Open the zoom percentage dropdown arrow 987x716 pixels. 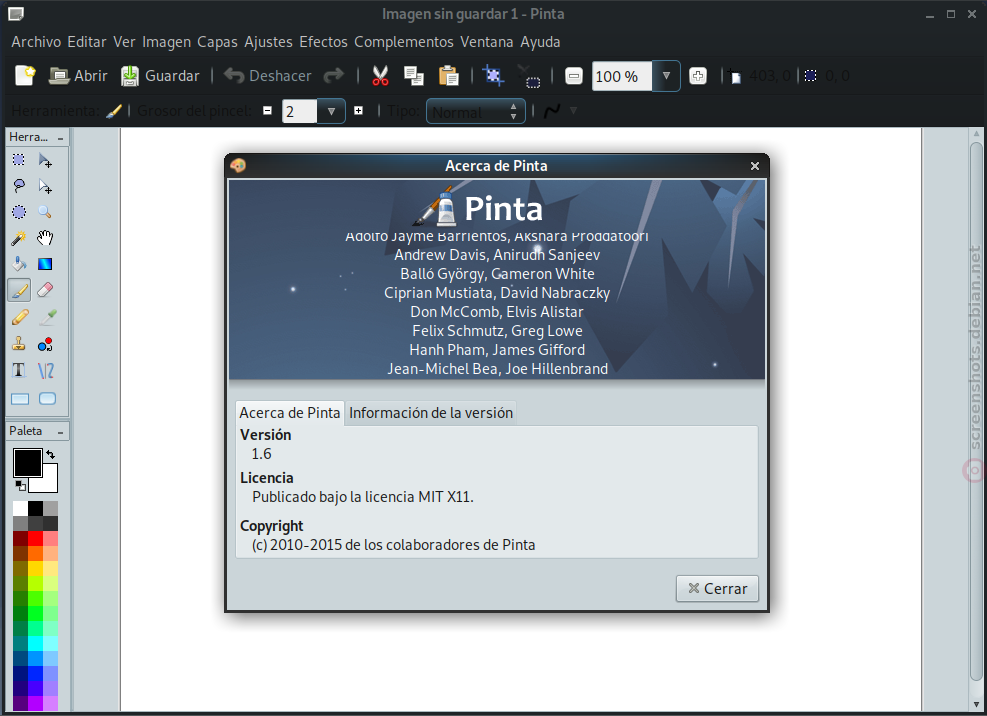pyautogui.click(x=666, y=76)
